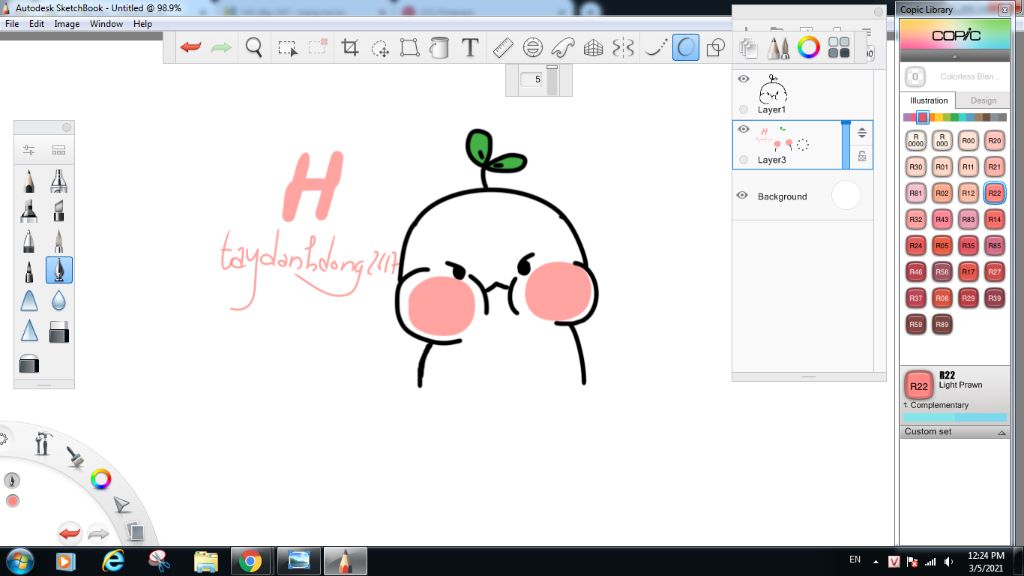
Task: Toggle the highlighted Predictive Stroke tool
Action: coord(686,47)
